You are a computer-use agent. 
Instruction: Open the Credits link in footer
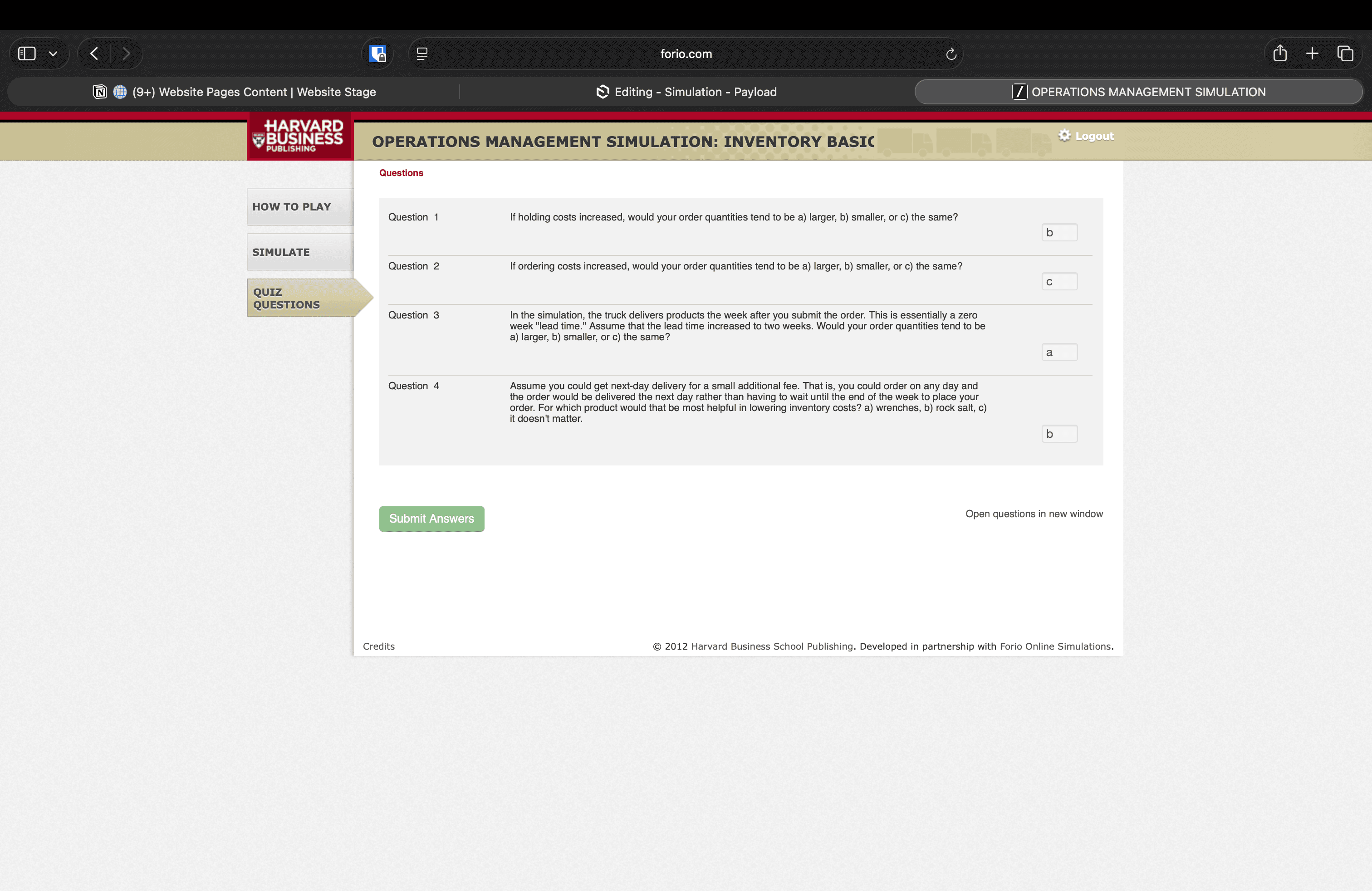coord(379,646)
